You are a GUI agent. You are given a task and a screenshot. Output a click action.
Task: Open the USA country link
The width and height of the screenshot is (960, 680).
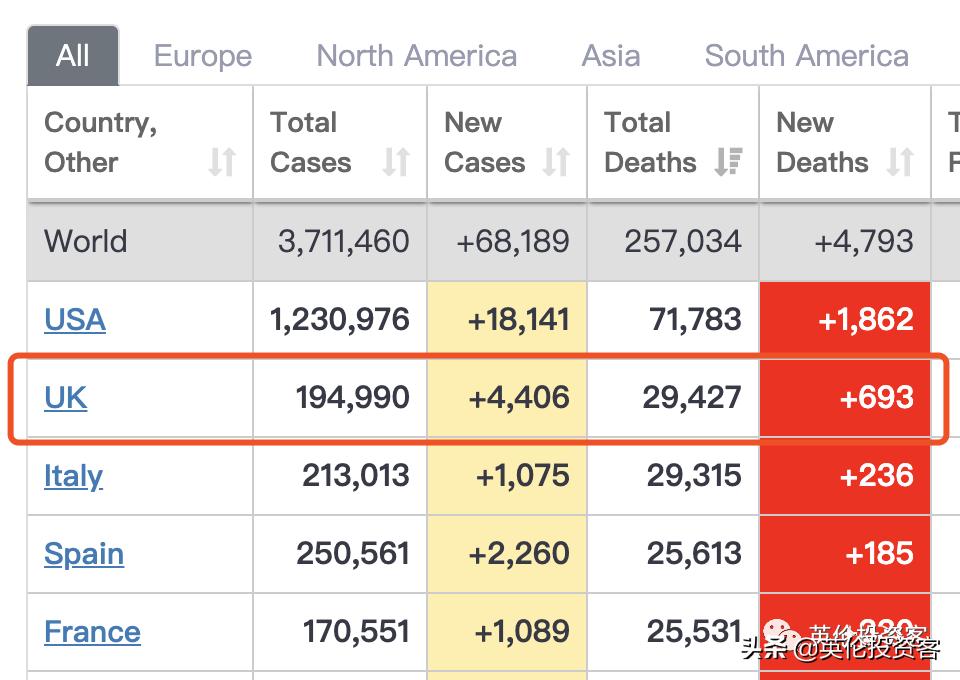coord(75,320)
